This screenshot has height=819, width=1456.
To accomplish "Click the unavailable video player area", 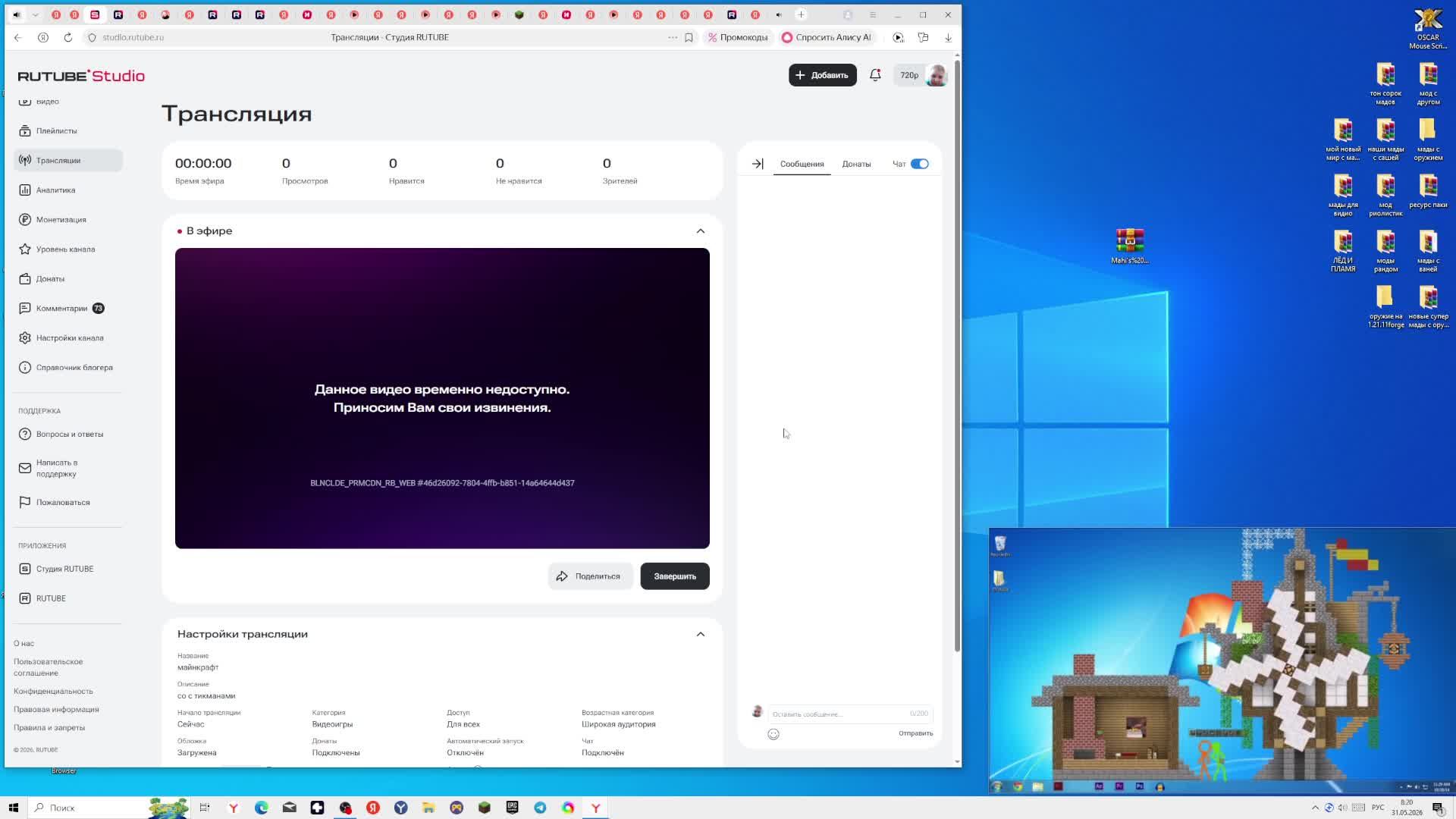I will (x=442, y=398).
